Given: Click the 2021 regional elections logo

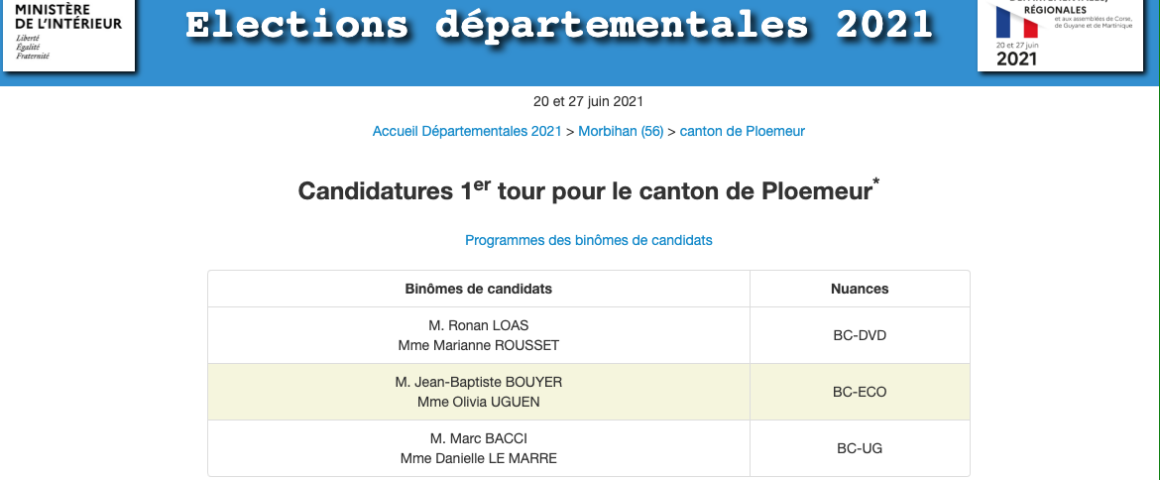Looking at the screenshot, I should click(1059, 34).
